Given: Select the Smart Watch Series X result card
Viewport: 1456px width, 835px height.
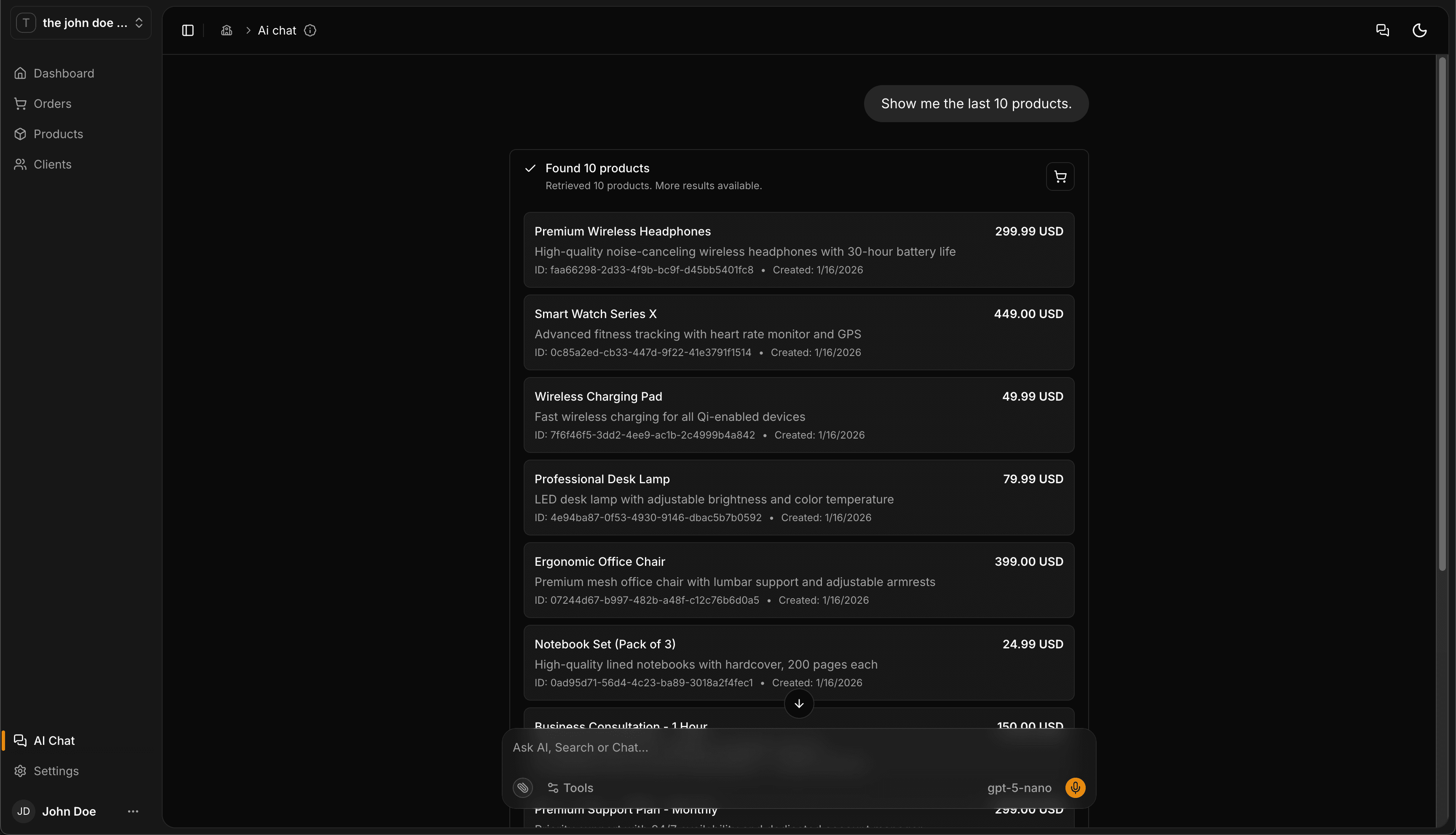Looking at the screenshot, I should (x=798, y=332).
